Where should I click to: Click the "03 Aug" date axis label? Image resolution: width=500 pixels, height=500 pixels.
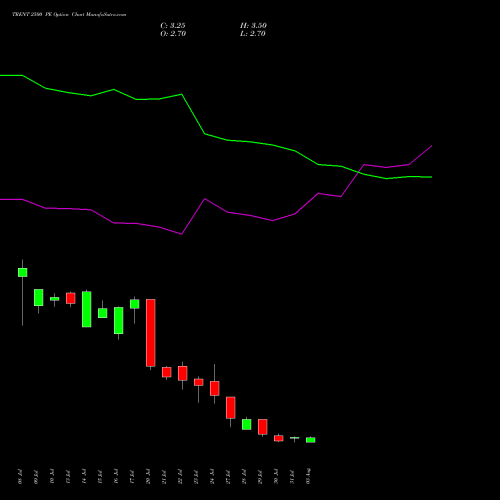click(x=308, y=476)
